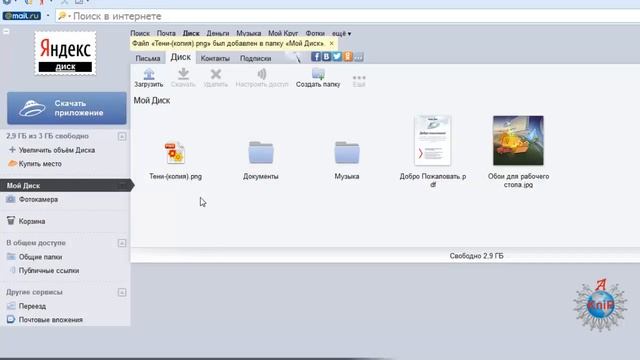Collapse the Другие сервисы section

[122, 292]
